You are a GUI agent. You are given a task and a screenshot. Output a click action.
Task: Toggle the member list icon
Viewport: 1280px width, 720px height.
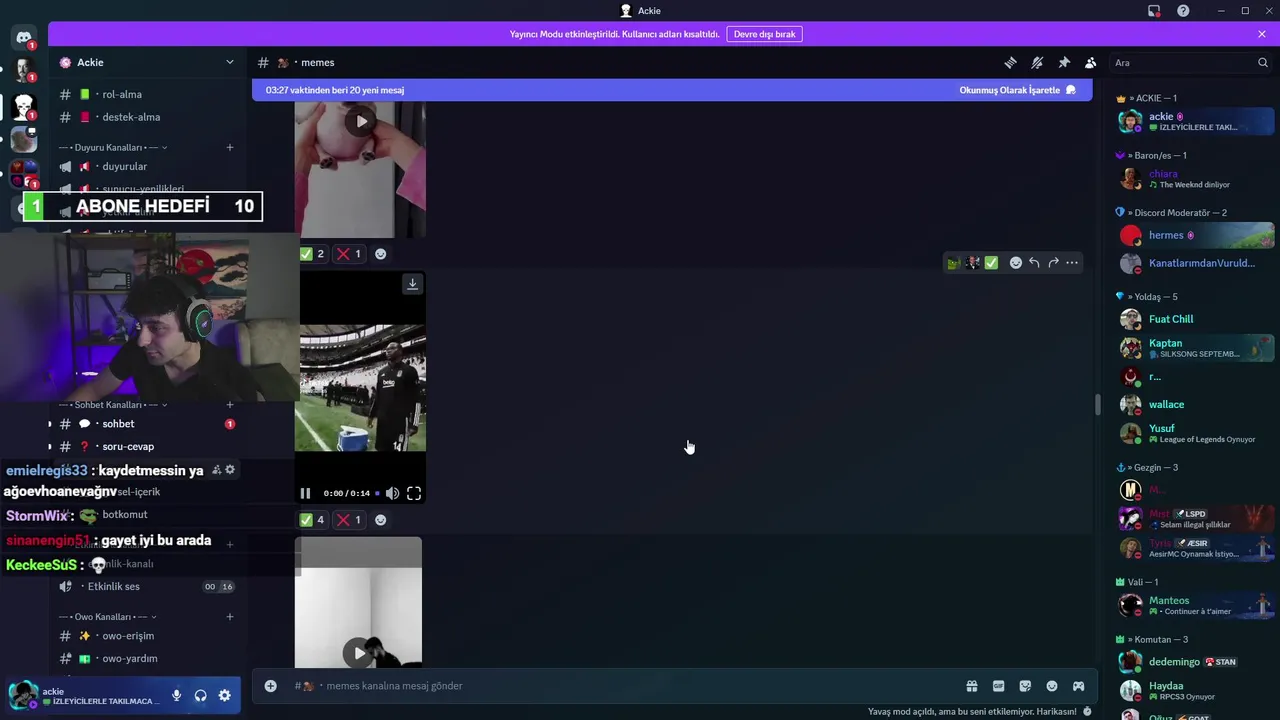(1091, 62)
